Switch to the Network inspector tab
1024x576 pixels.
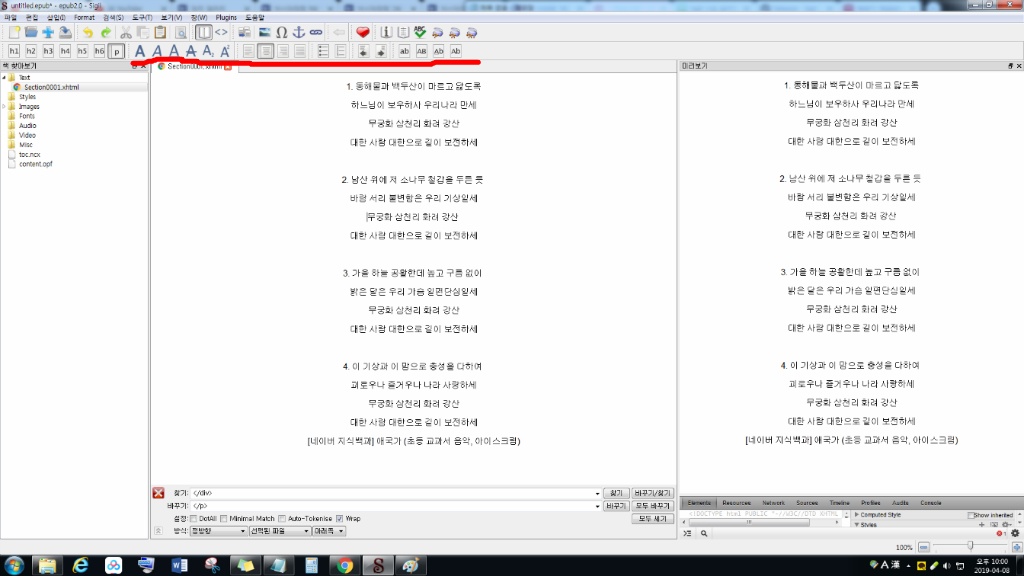click(x=773, y=503)
